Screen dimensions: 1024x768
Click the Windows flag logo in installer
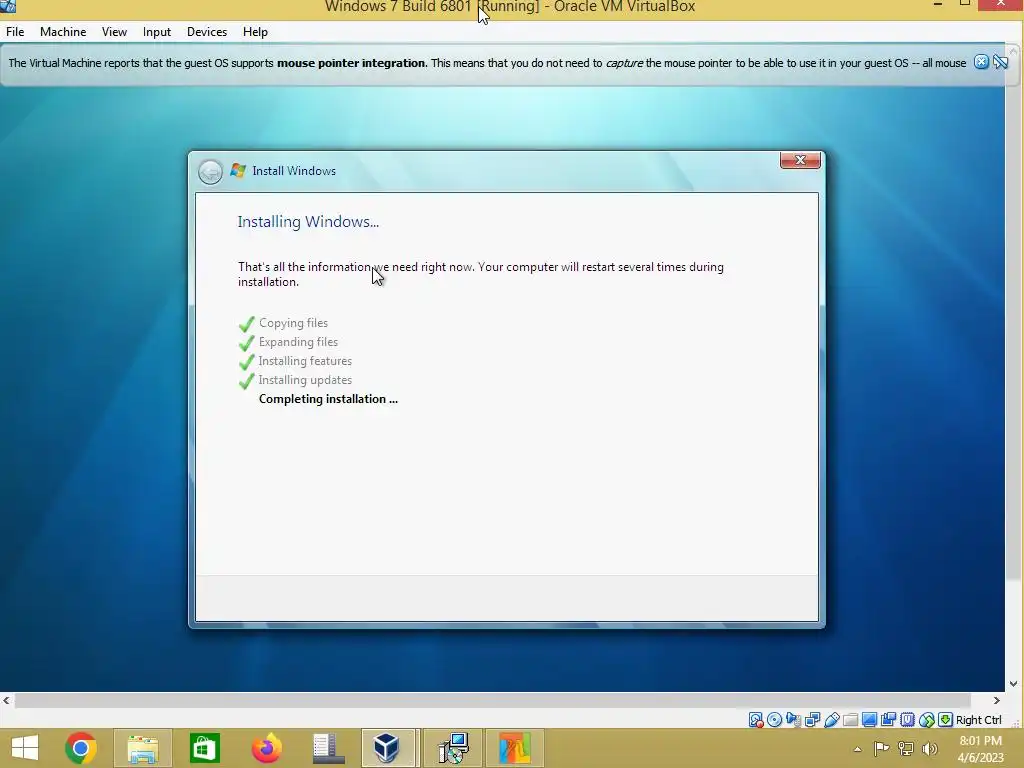click(x=238, y=170)
